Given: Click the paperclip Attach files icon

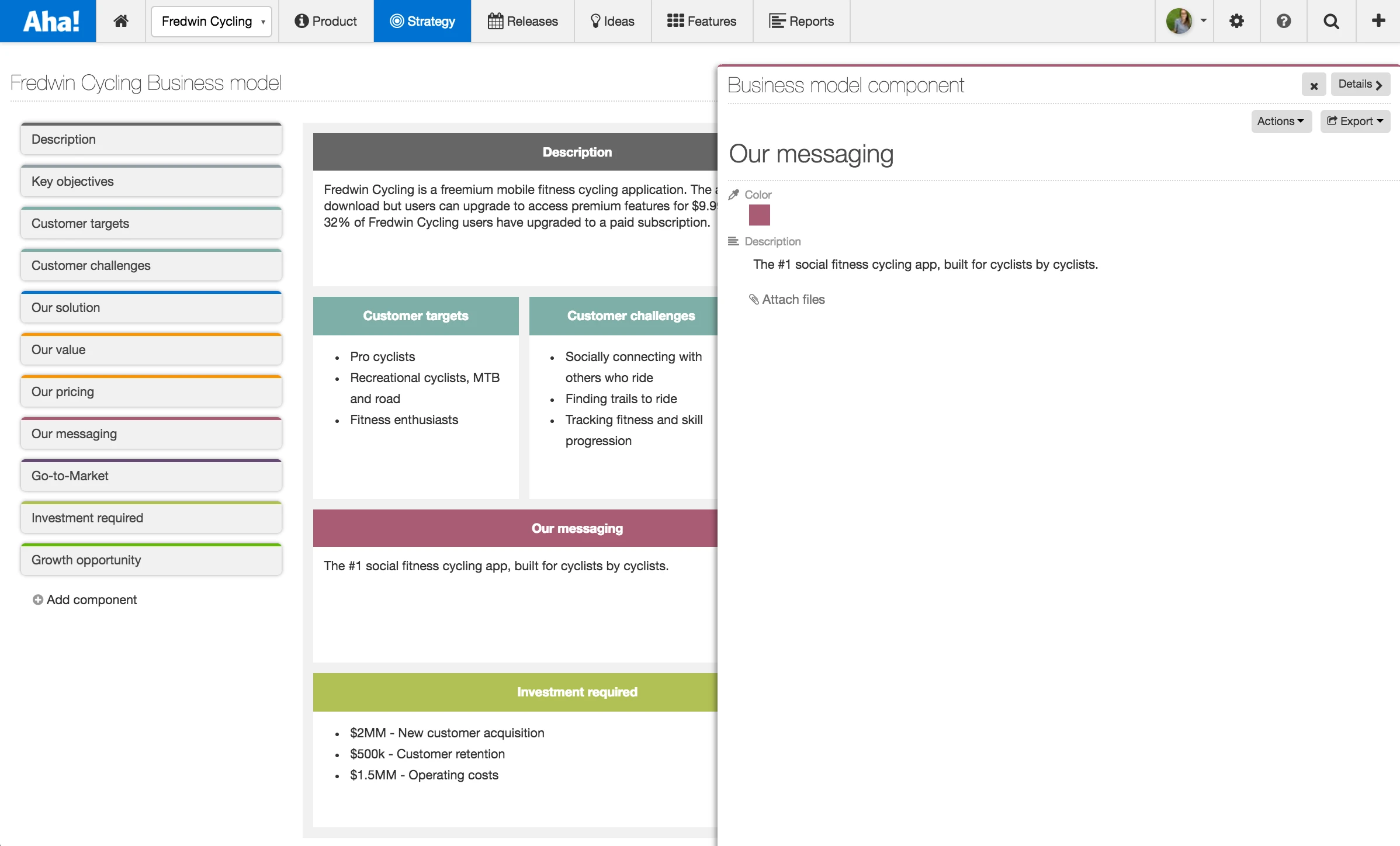Looking at the screenshot, I should 754,299.
